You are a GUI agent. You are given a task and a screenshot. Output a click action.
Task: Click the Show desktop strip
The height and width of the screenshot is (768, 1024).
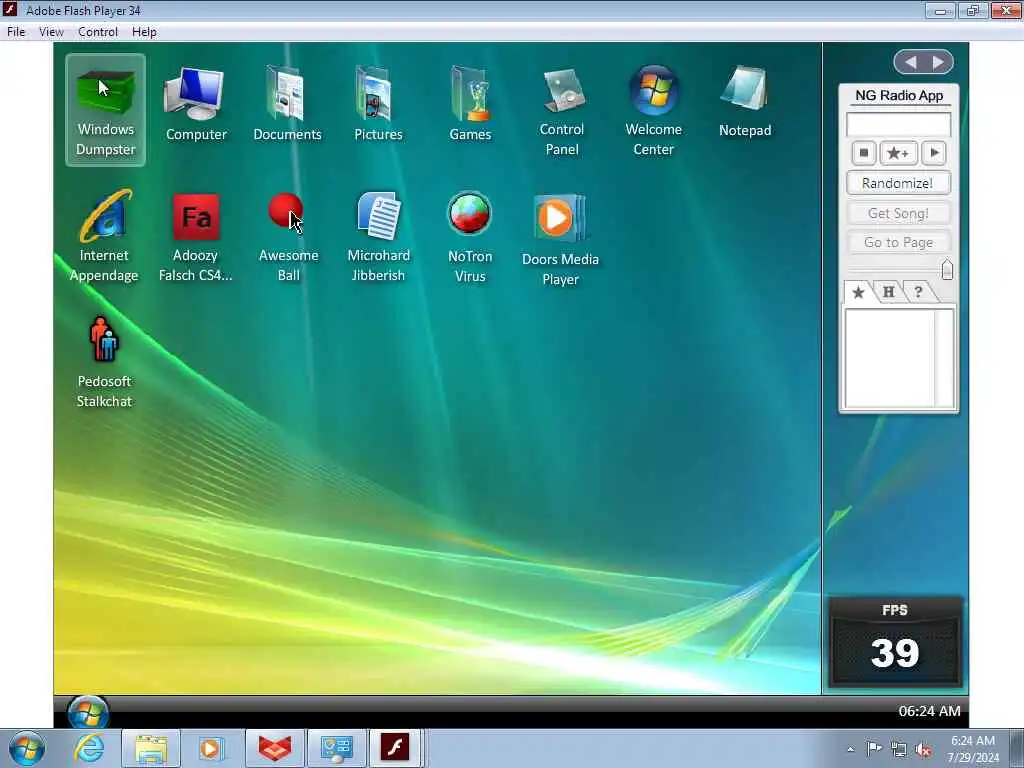1017,748
